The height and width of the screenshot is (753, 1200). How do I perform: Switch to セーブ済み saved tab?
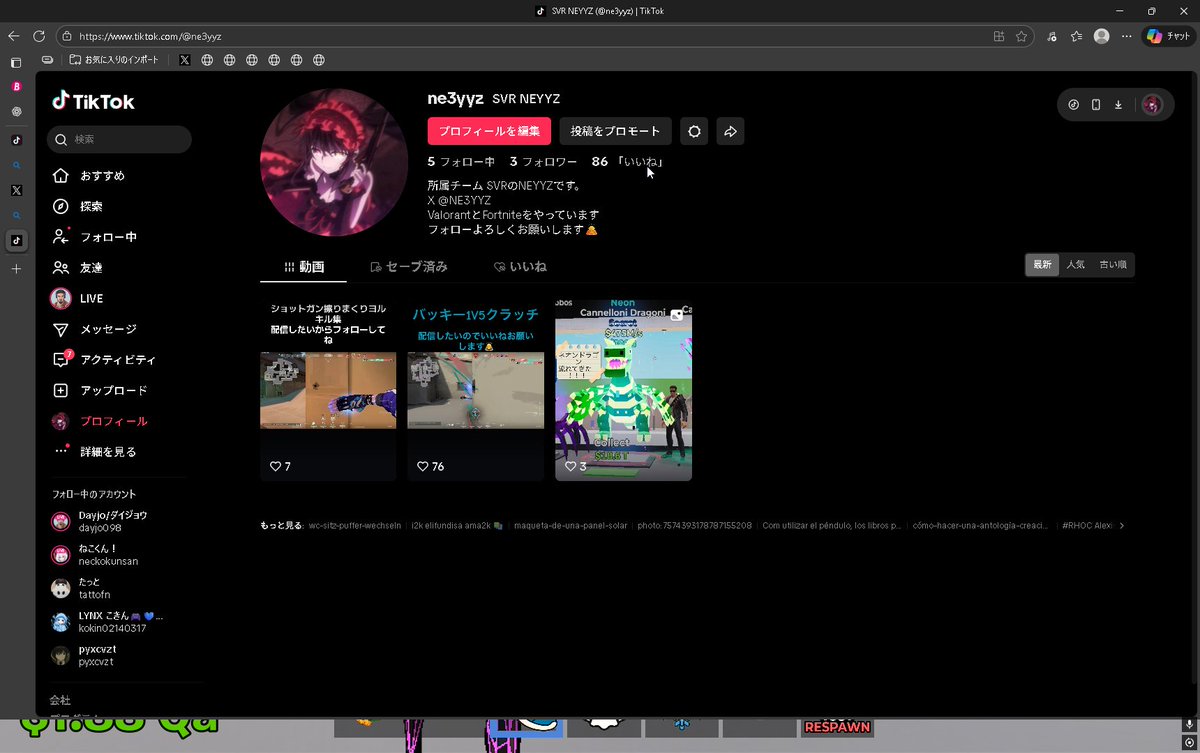(409, 267)
